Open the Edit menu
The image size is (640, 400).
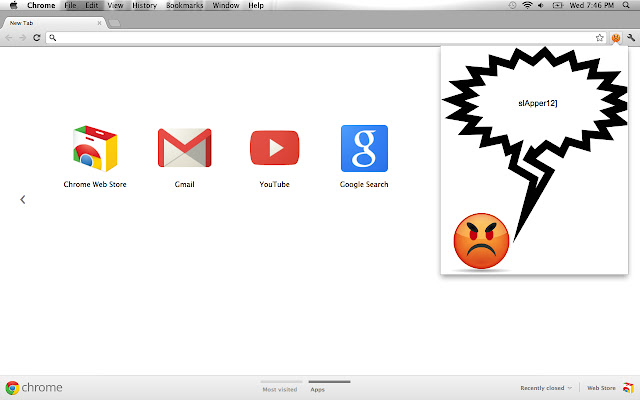pos(91,5)
